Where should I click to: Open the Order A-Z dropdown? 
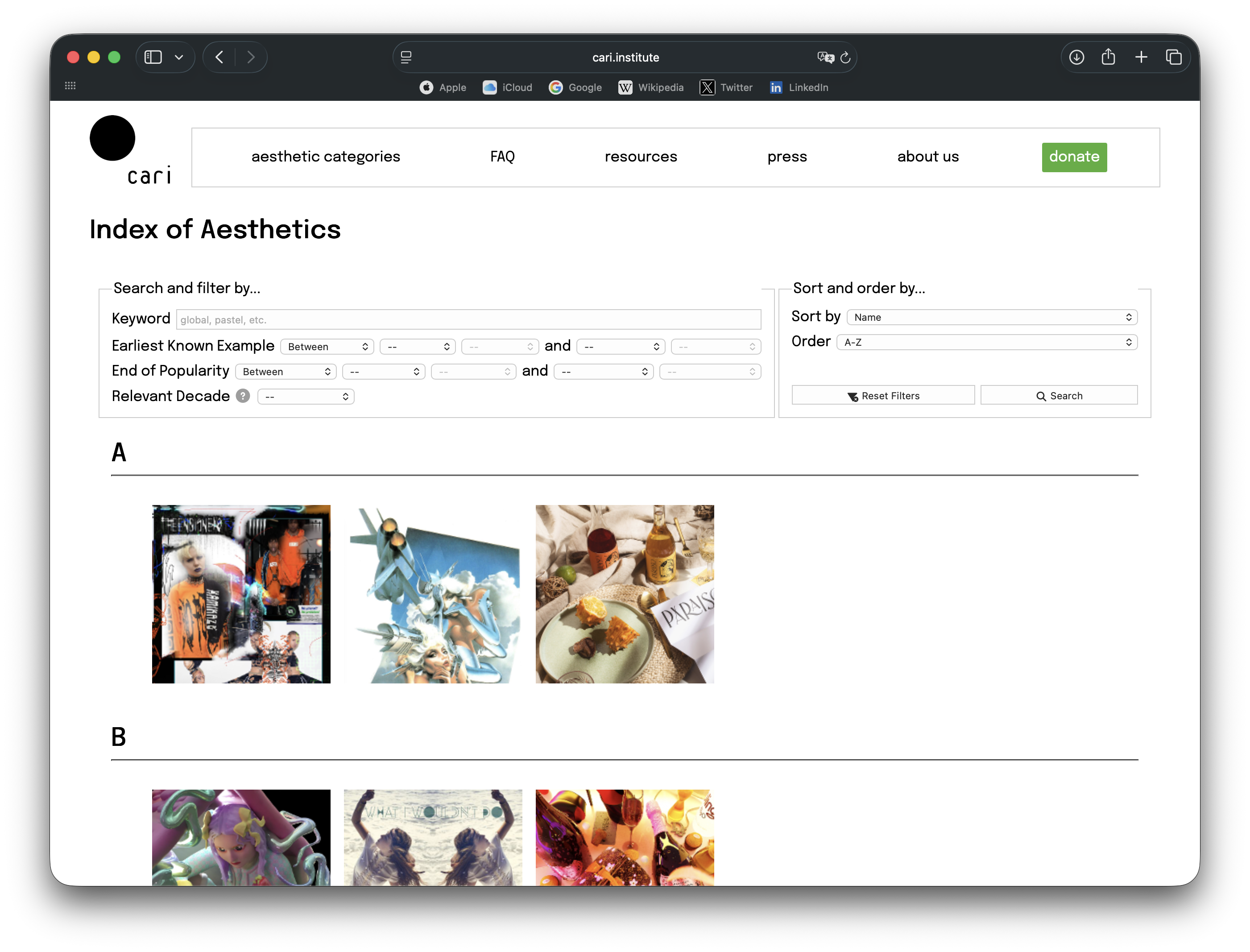pyautogui.click(x=986, y=342)
